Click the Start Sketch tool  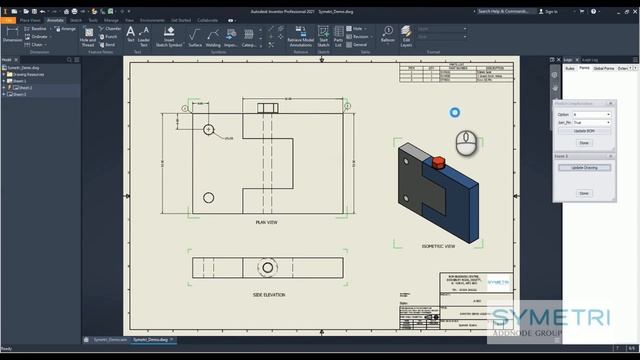click(x=324, y=36)
